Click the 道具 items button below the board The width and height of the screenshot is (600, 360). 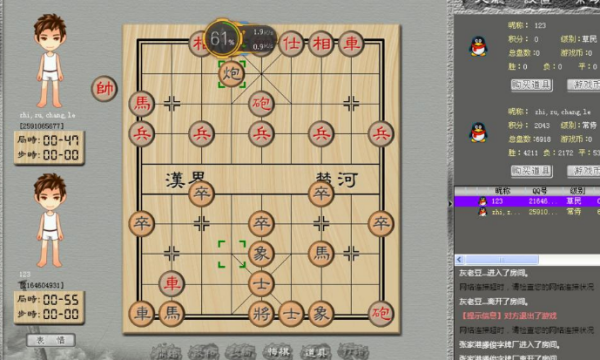click(x=315, y=351)
